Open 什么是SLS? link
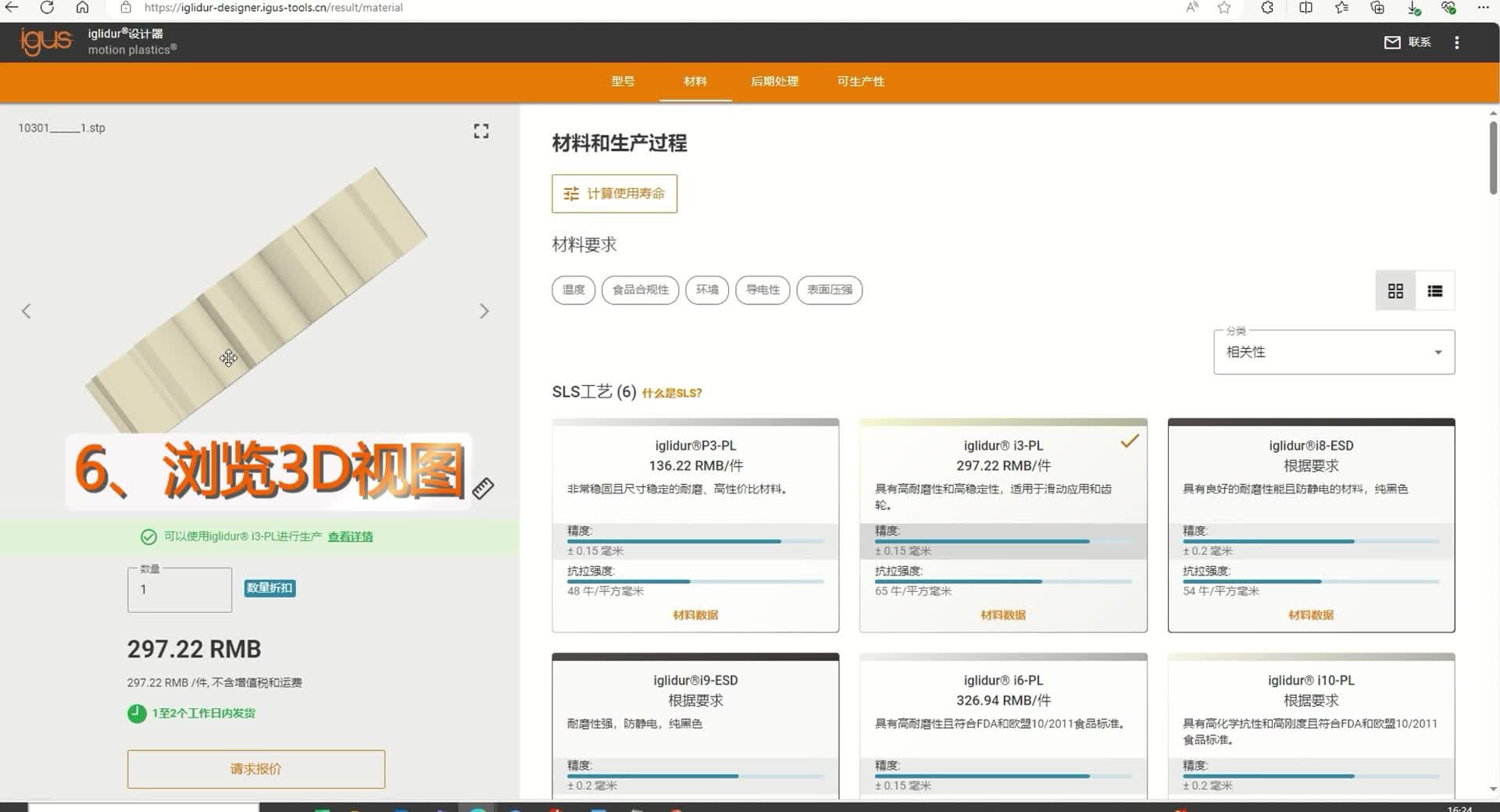1500x812 pixels. (x=672, y=393)
